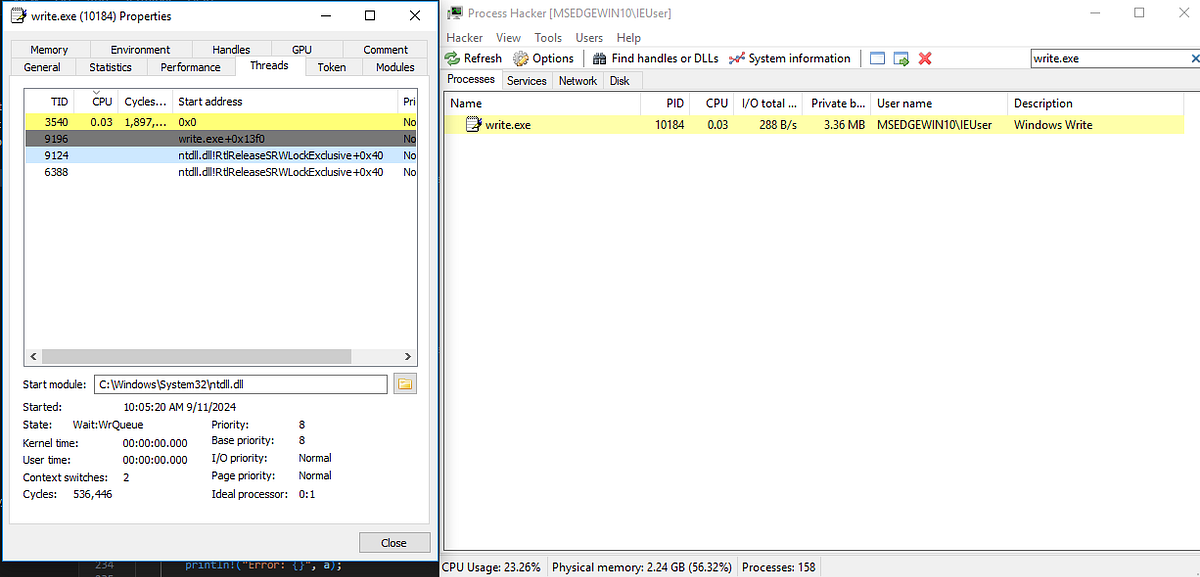Click the Process Hacker title bar icon
Viewport: 1200px width, 577px height.
(454, 13)
